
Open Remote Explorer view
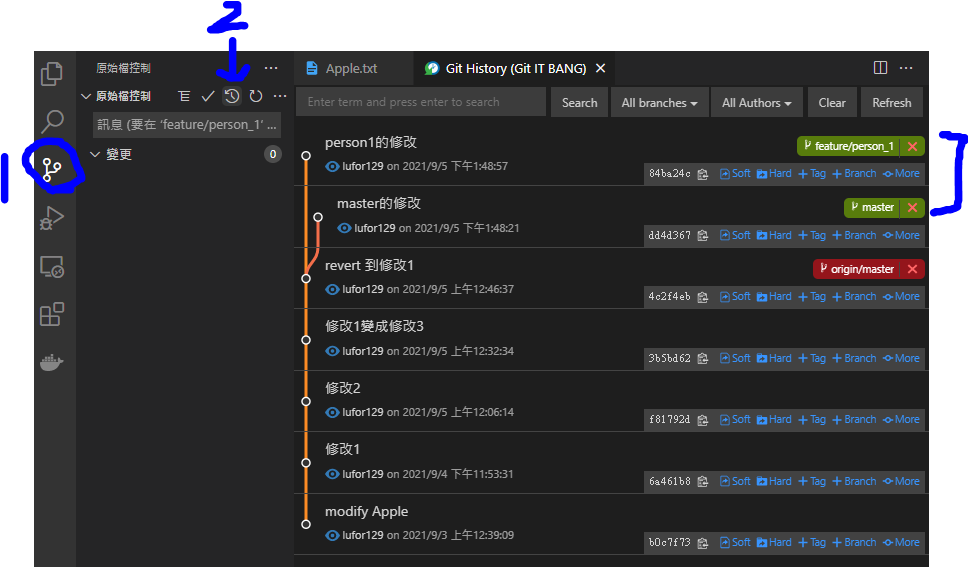(52, 267)
